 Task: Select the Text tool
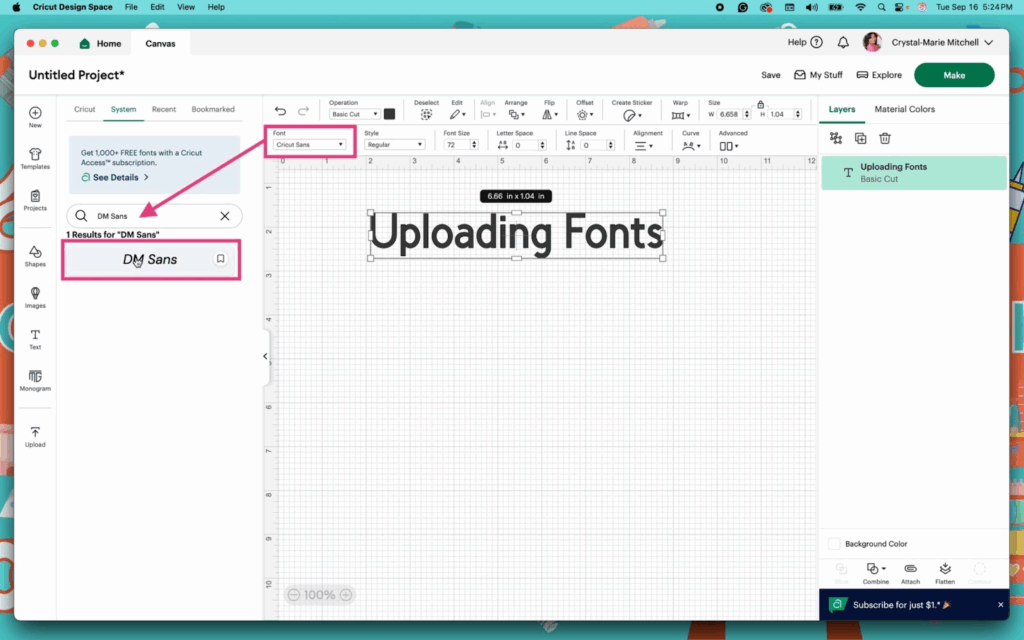[35, 339]
